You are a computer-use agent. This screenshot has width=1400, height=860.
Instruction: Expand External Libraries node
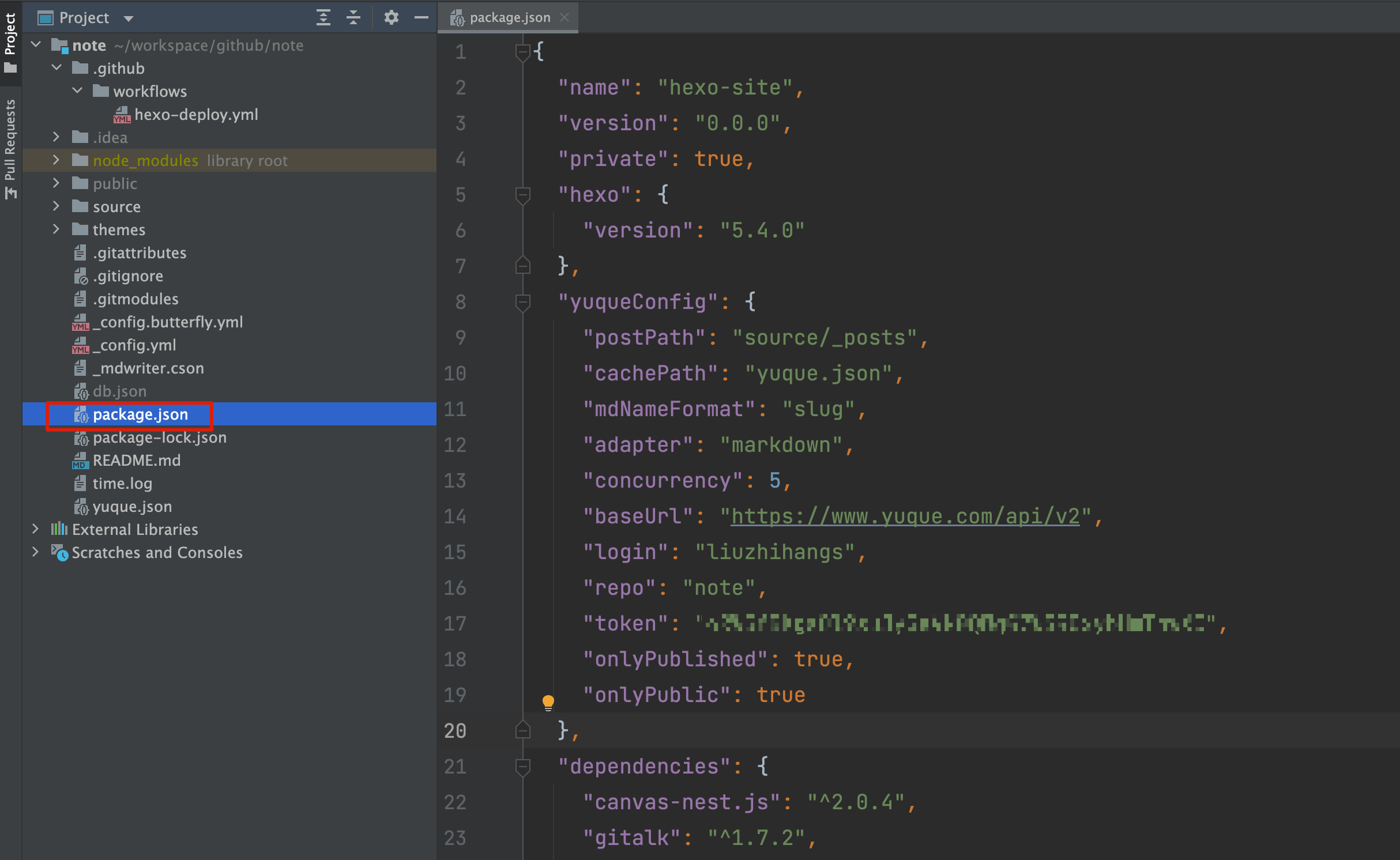(x=35, y=529)
